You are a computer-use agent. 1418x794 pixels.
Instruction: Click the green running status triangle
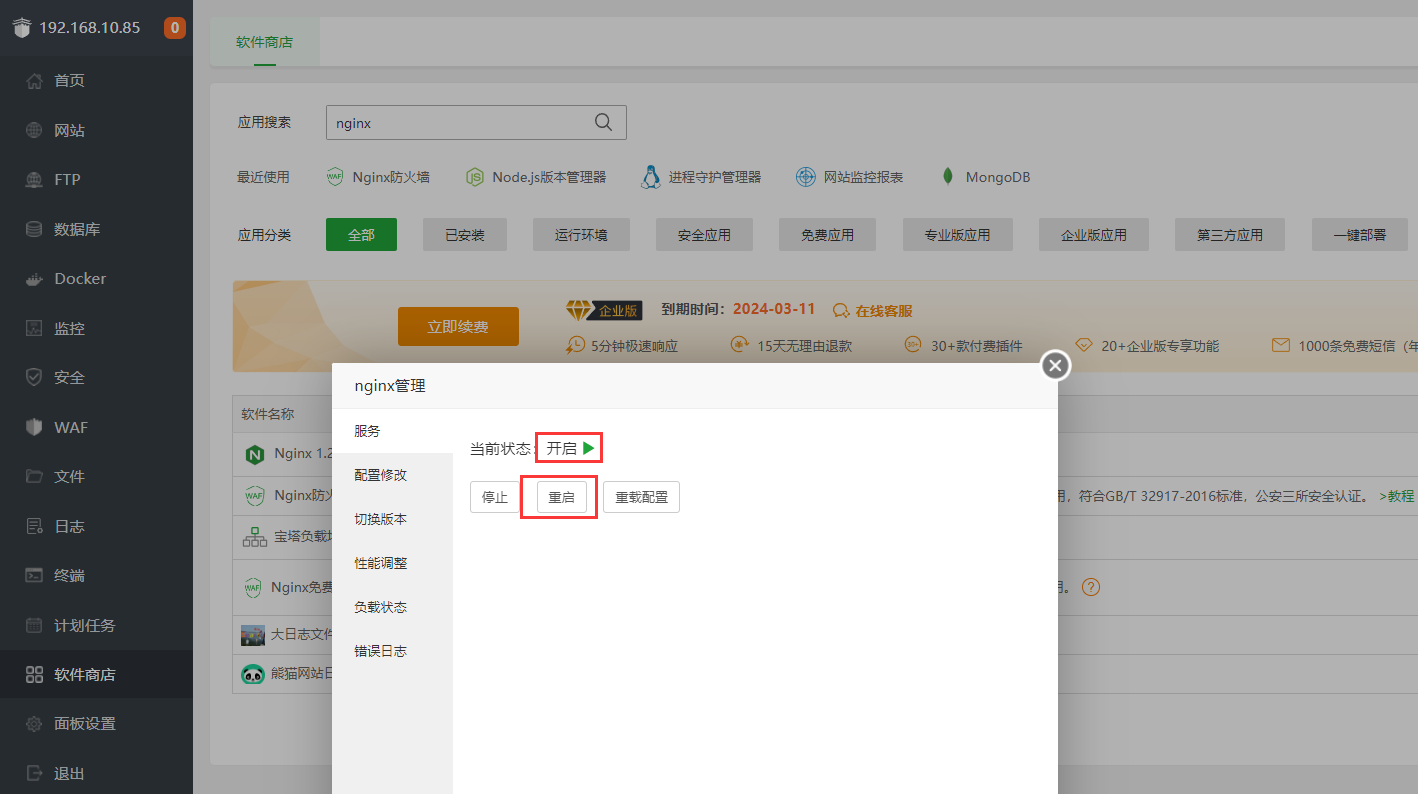(589, 449)
